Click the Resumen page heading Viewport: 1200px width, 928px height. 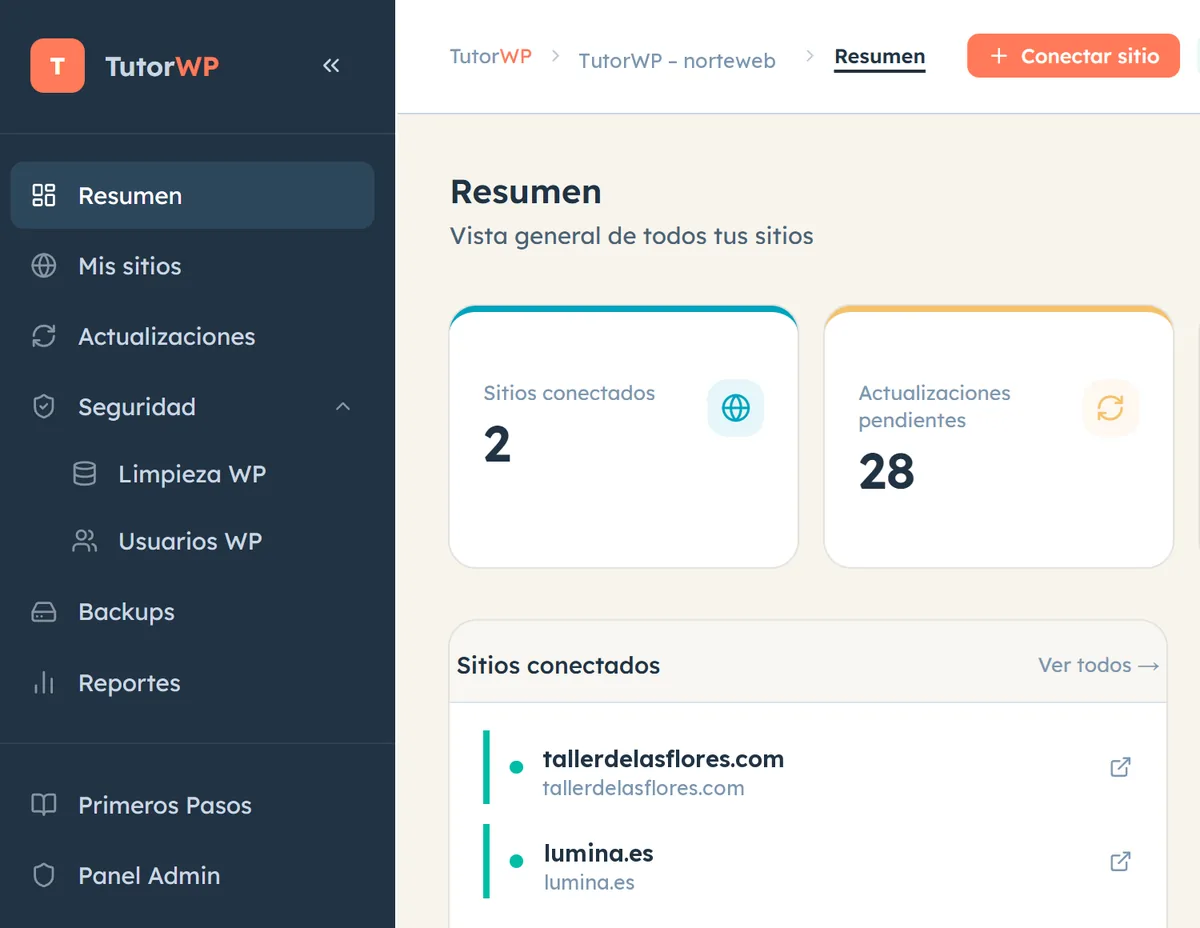point(526,191)
